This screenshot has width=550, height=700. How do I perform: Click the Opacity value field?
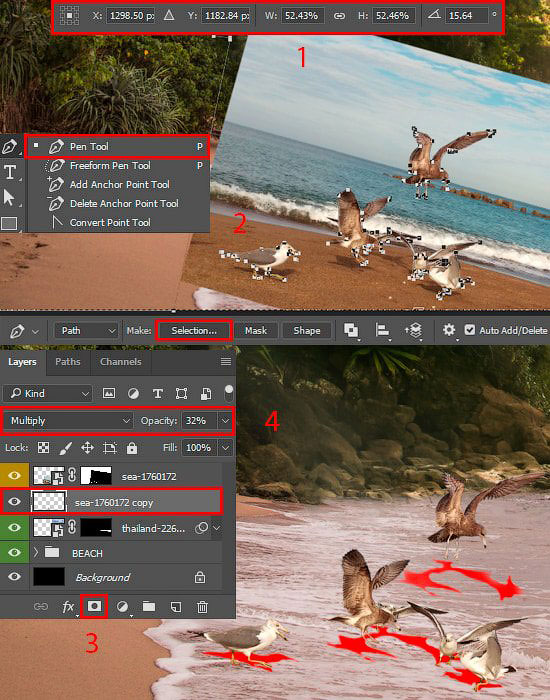coord(199,421)
